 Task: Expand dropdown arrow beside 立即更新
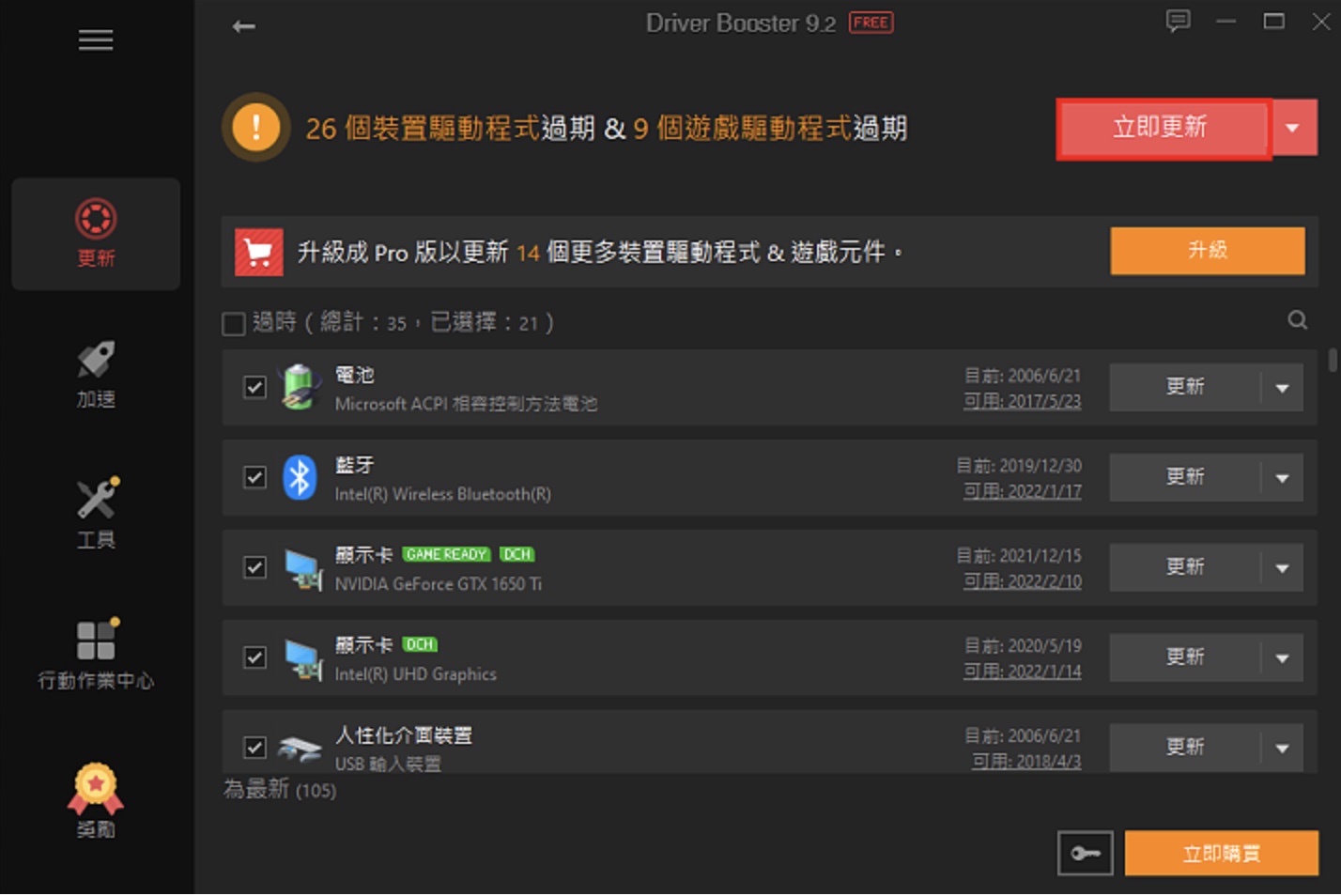[x=1293, y=128]
